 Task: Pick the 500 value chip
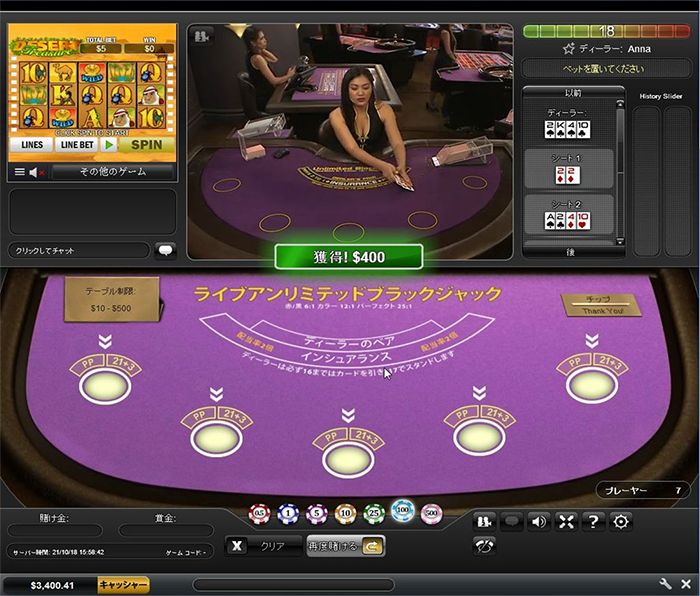tap(431, 514)
